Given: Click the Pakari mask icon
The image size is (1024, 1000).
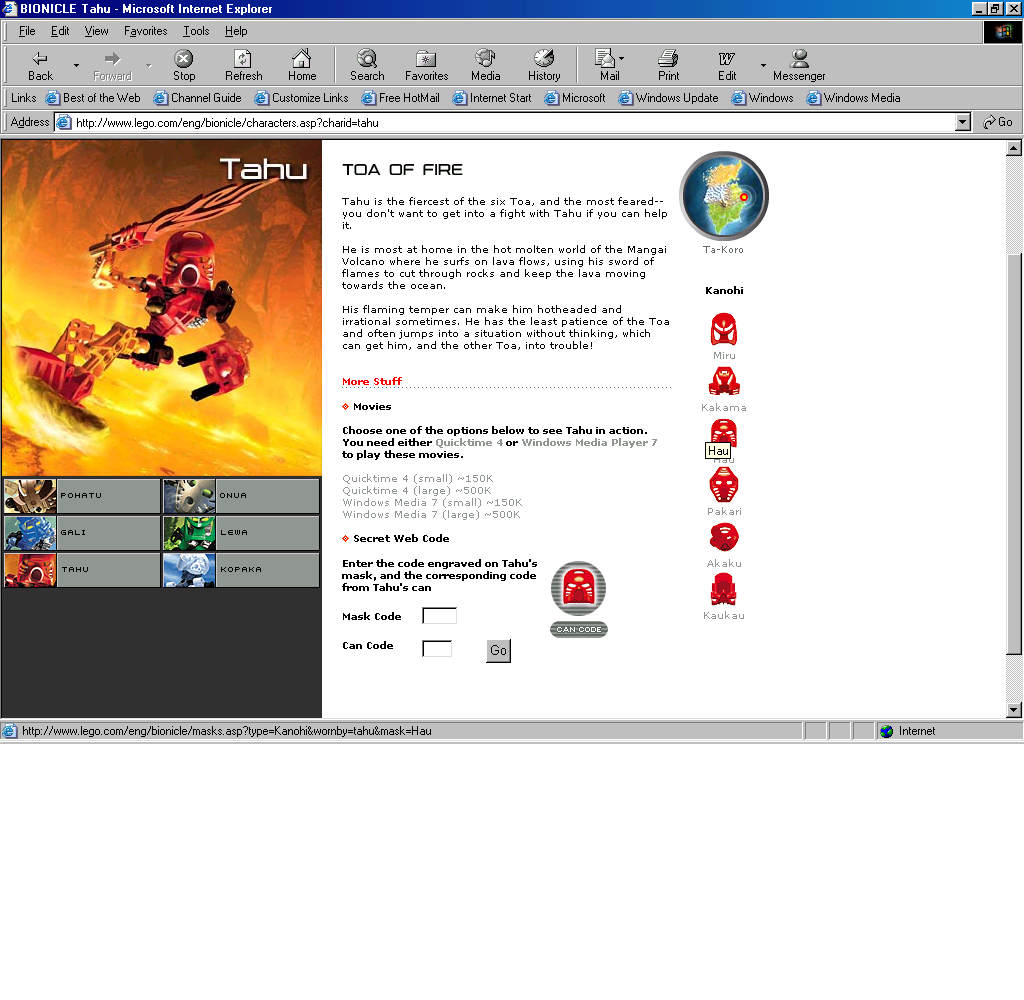Looking at the screenshot, I should pyautogui.click(x=724, y=485).
